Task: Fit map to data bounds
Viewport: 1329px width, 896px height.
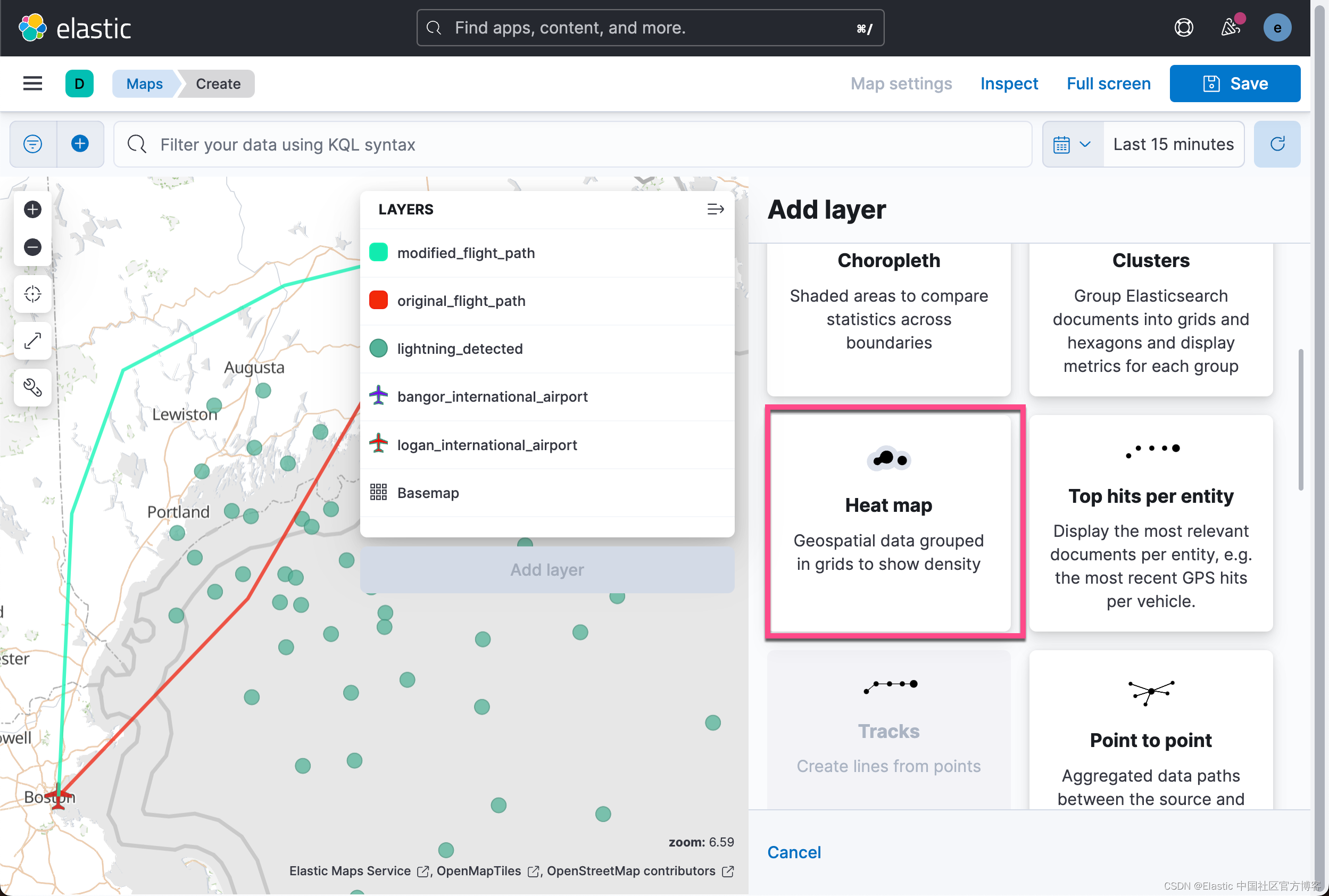Action: point(32,341)
